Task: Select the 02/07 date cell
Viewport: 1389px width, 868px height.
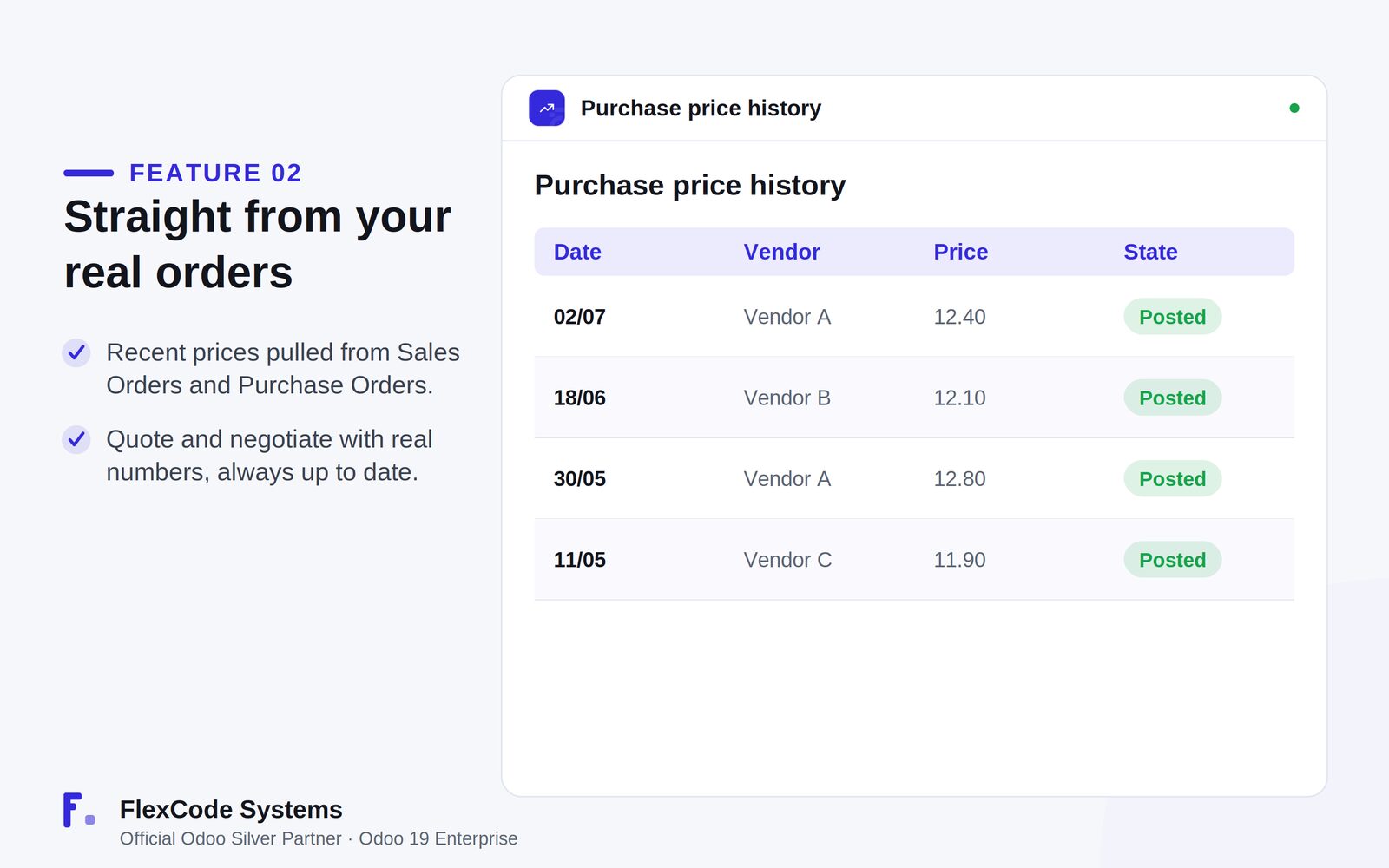Action: click(580, 317)
